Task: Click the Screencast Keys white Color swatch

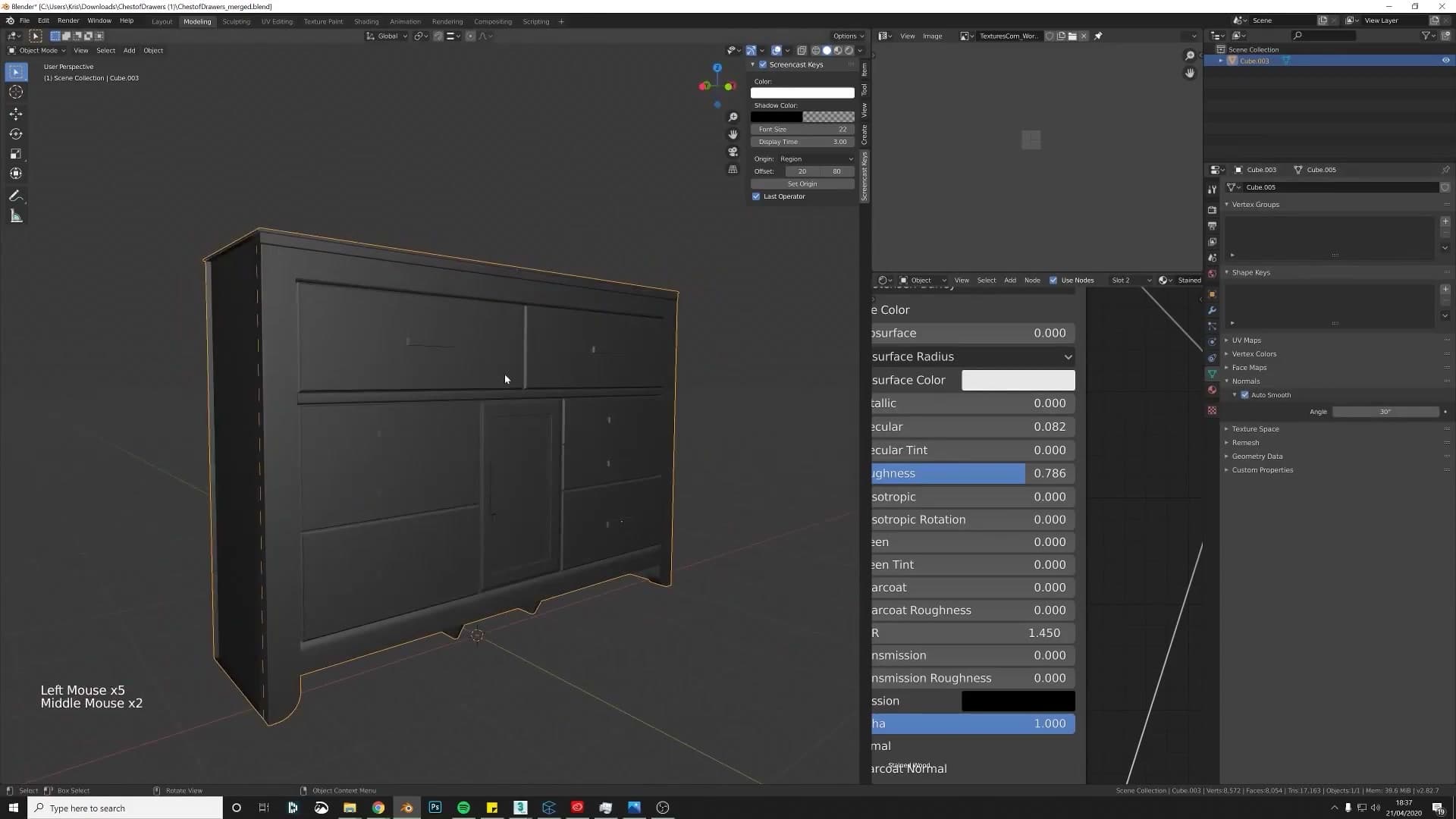Action: click(802, 93)
